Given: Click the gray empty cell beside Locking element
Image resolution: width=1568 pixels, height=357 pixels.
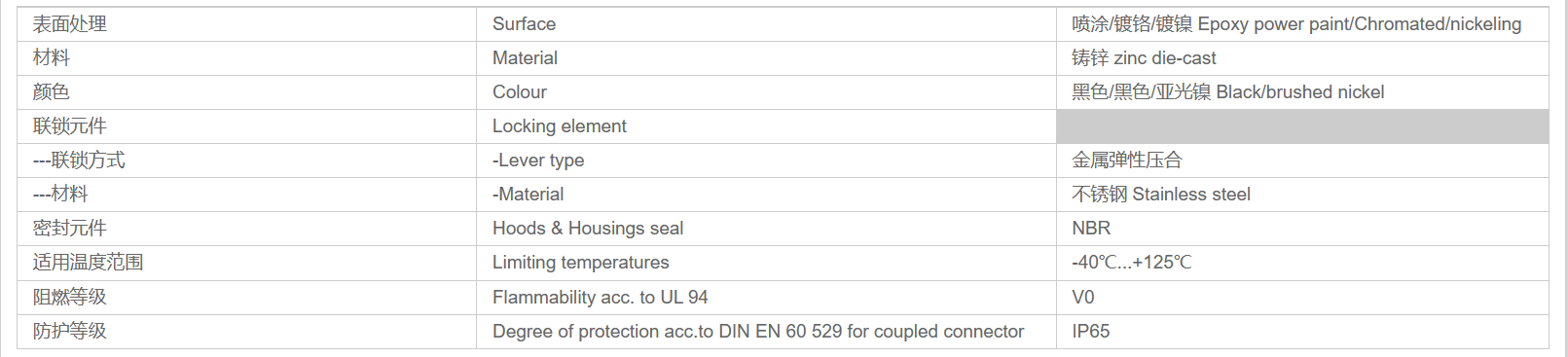Looking at the screenshot, I should click(1302, 126).
